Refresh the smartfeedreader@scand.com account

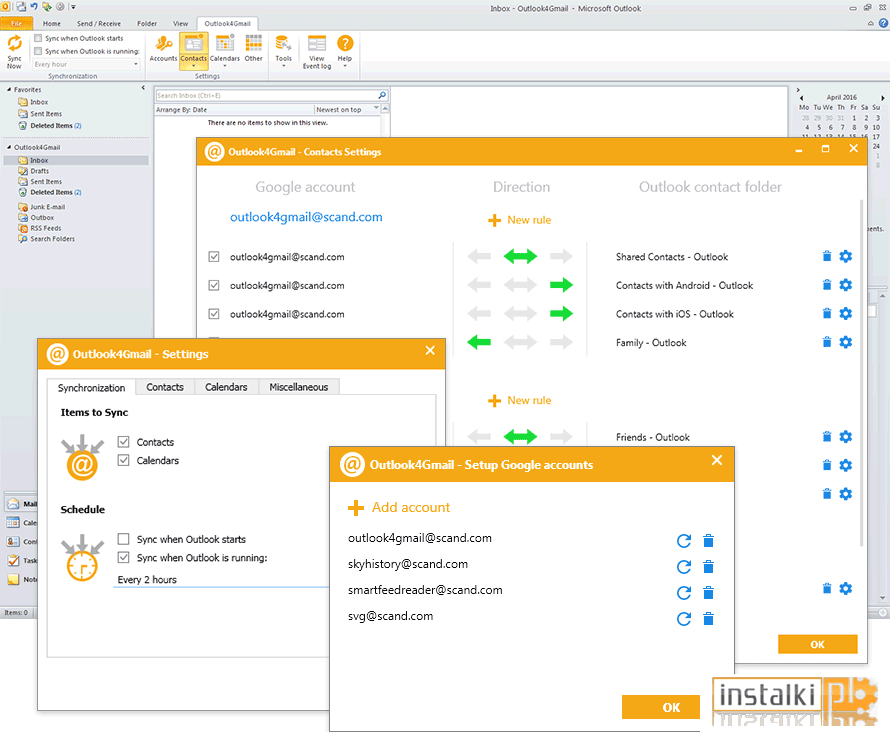click(x=684, y=593)
